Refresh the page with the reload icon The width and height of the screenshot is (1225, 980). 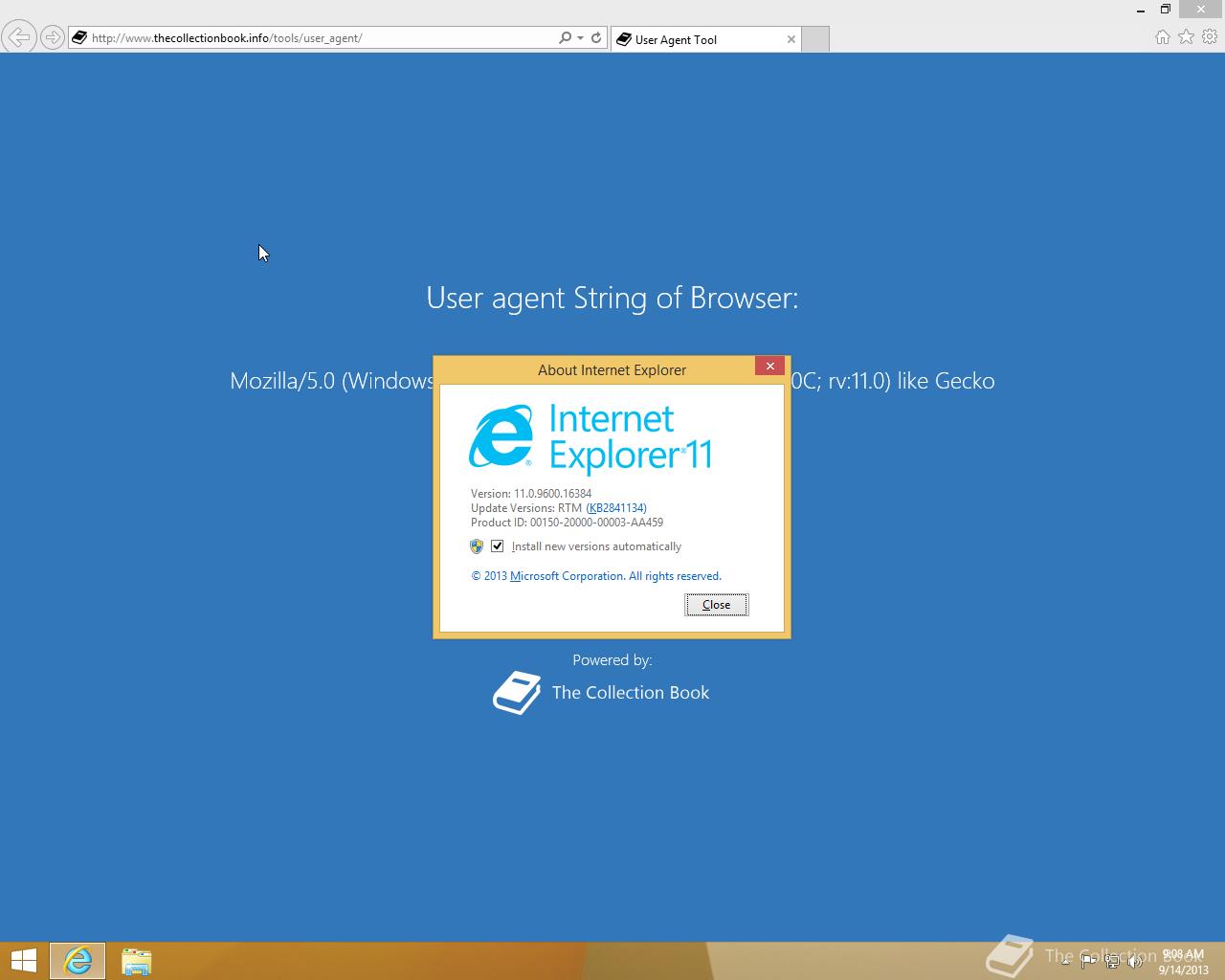pos(596,38)
